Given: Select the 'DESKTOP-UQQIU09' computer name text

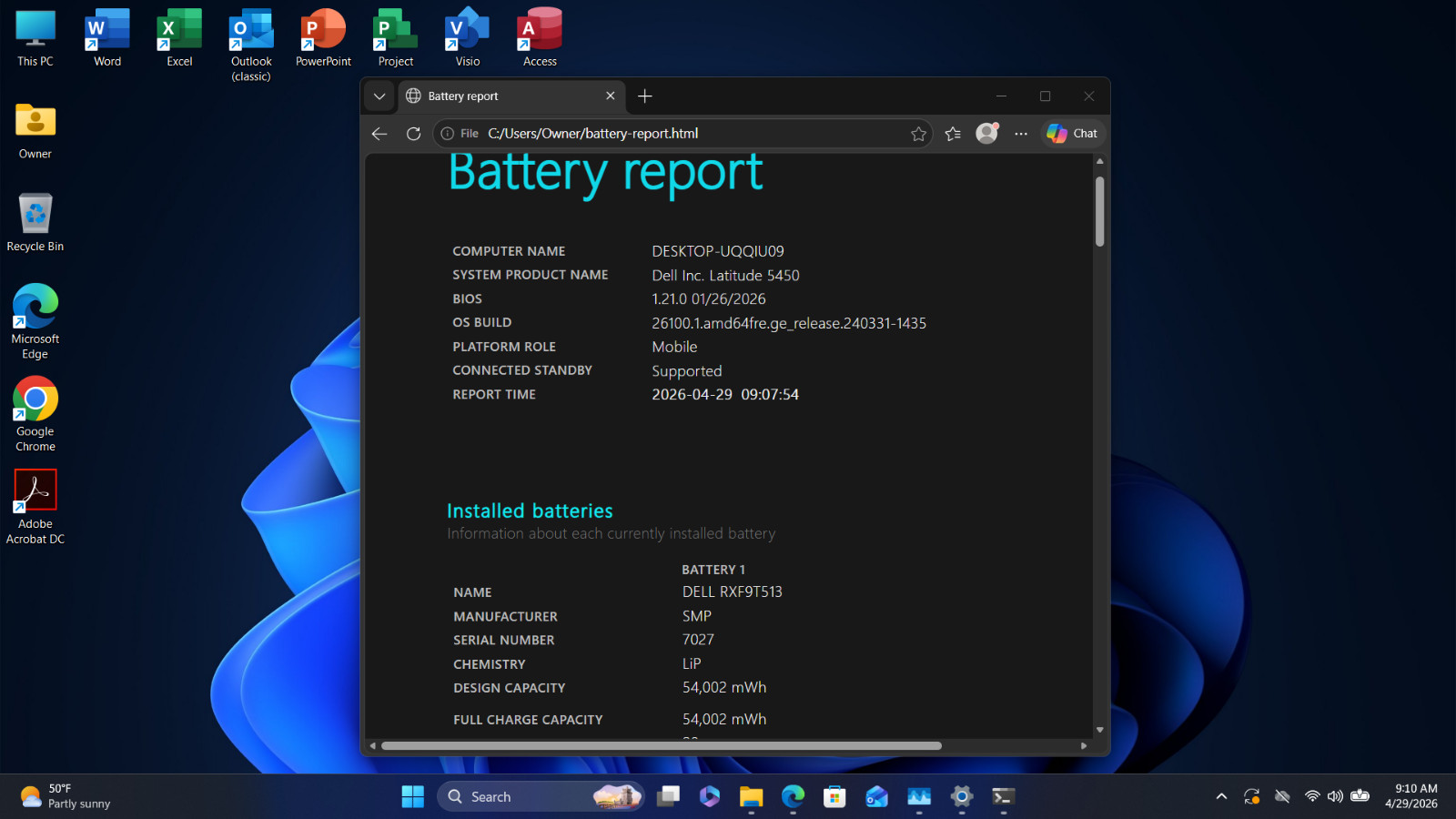Looking at the screenshot, I should pyautogui.click(x=718, y=251).
